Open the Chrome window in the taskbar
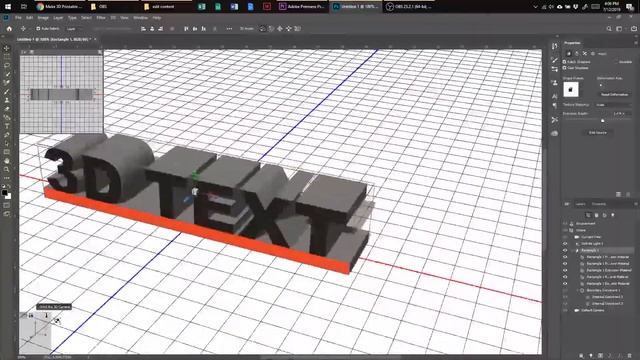 click(60, 7)
